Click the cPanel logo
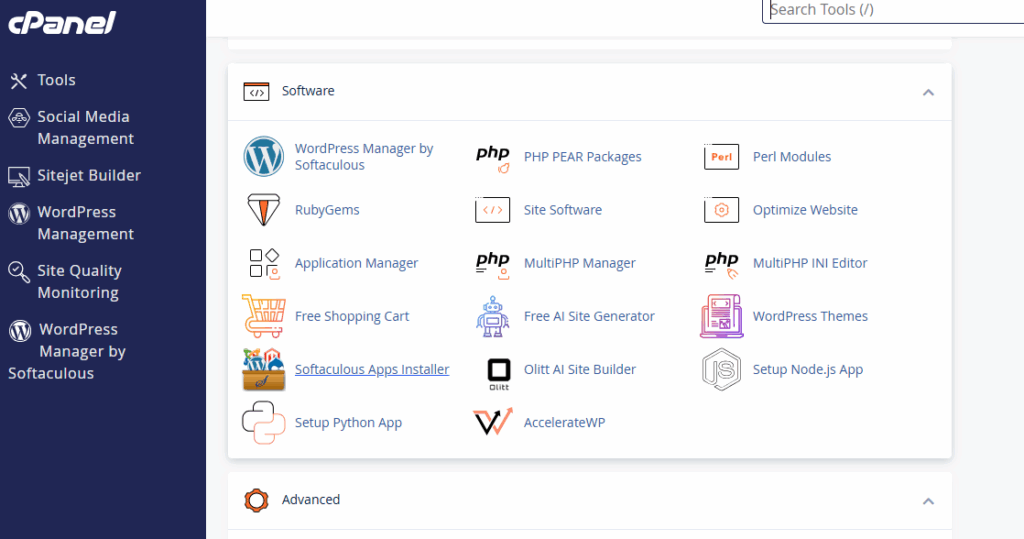This screenshot has width=1024, height=539. (62, 23)
